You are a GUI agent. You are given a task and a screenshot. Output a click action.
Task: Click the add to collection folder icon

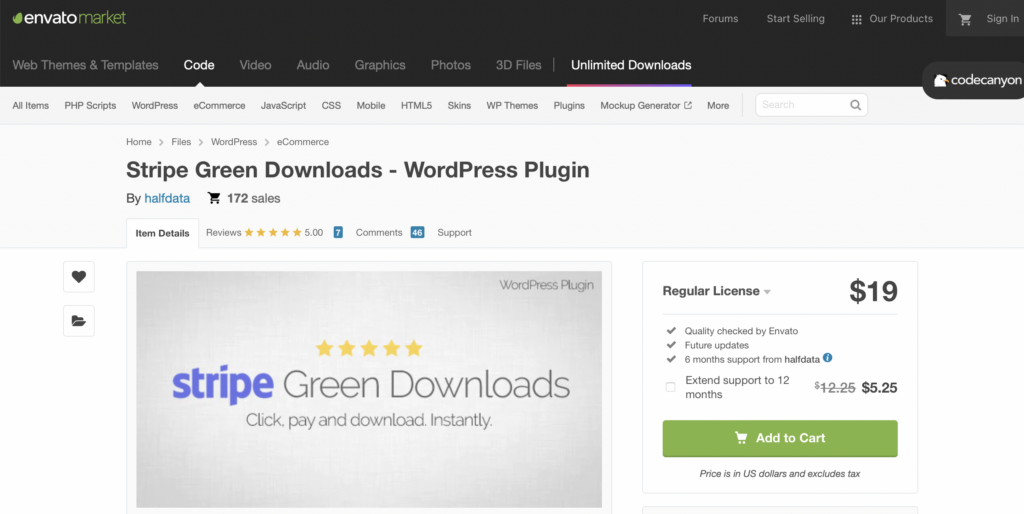click(x=79, y=321)
